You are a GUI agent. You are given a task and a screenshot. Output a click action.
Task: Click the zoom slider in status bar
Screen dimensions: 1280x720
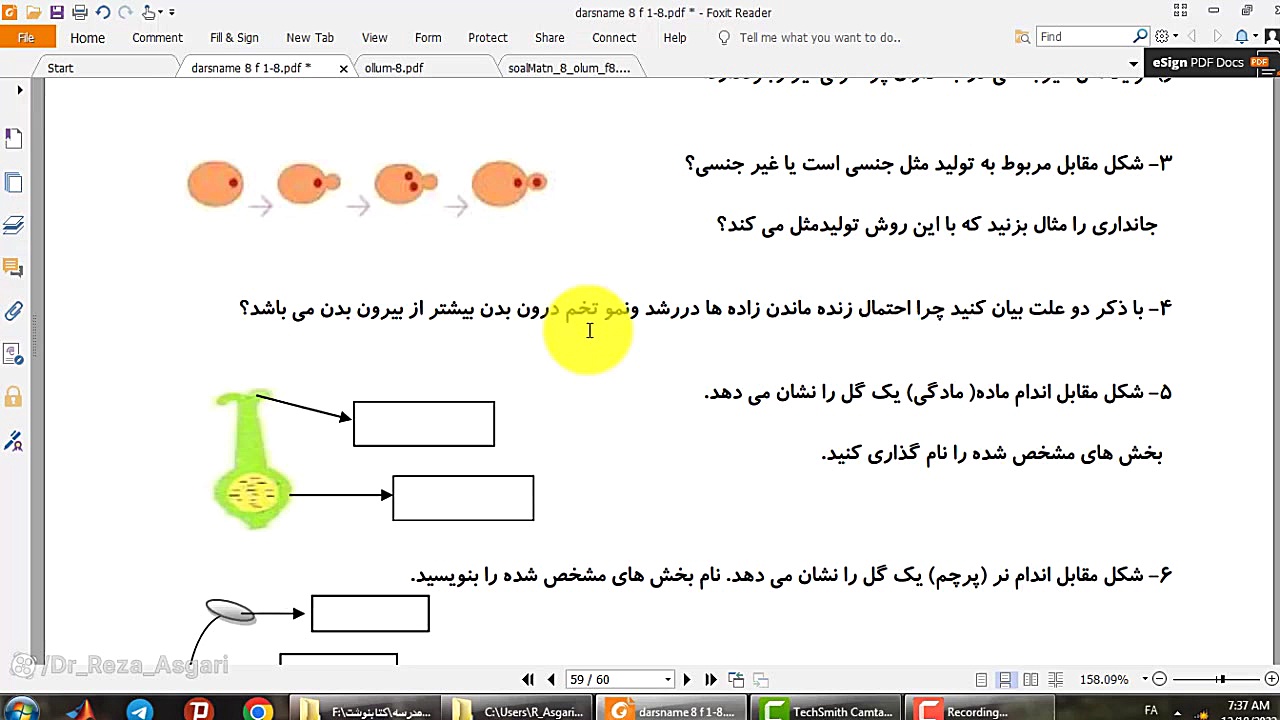coord(1221,680)
